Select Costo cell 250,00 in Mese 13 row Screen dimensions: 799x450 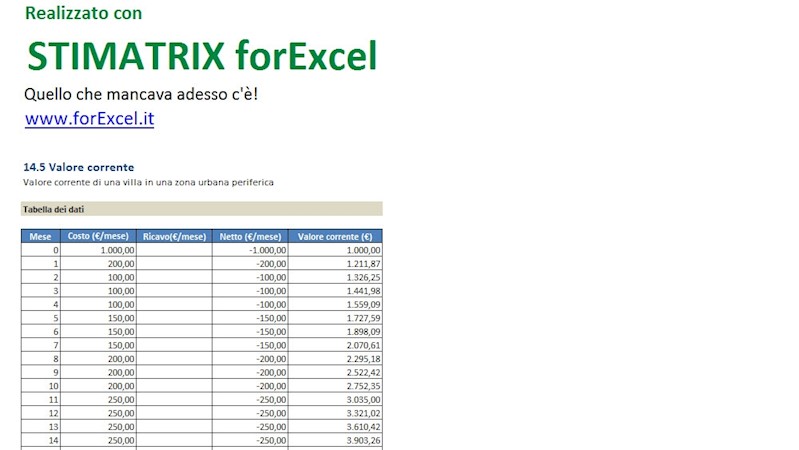98,427
